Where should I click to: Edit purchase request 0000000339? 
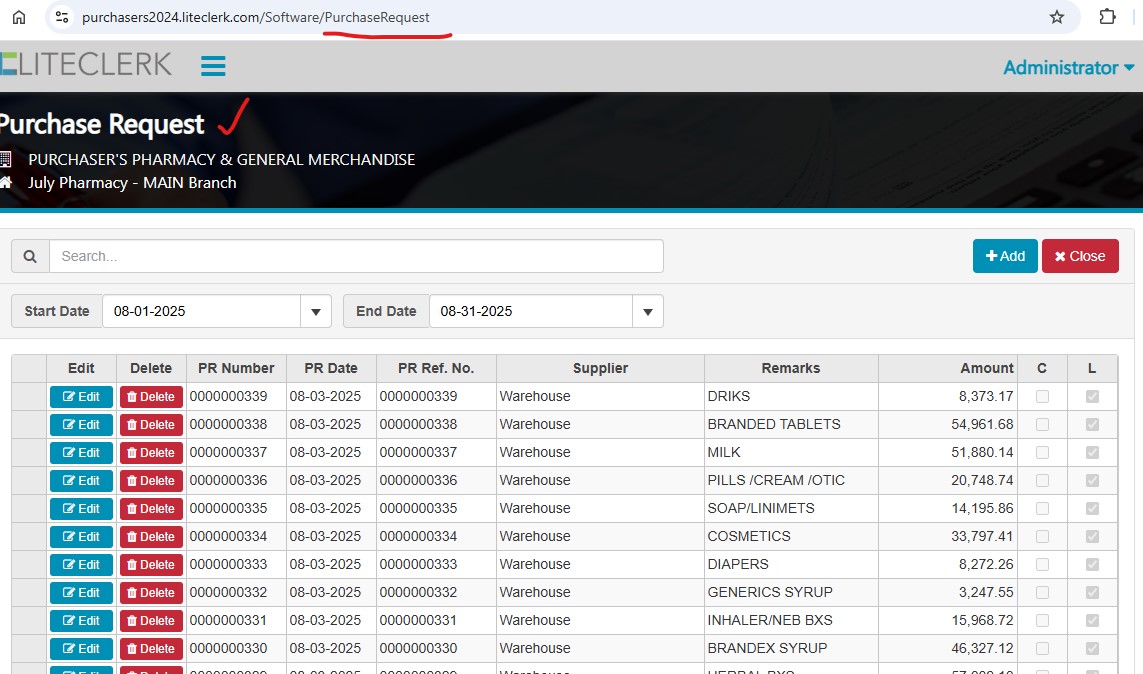click(x=81, y=397)
